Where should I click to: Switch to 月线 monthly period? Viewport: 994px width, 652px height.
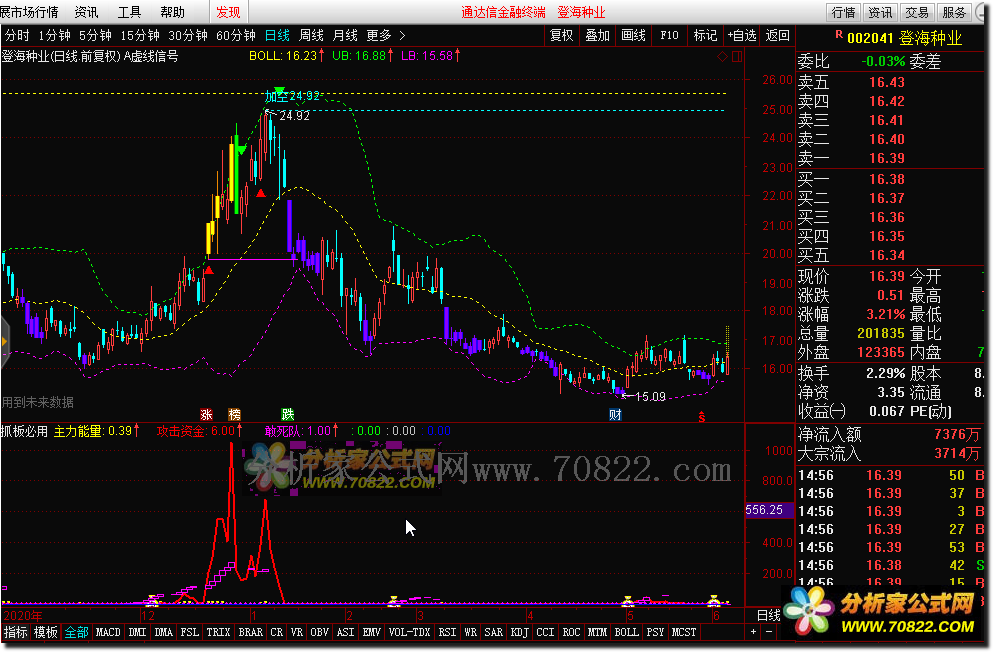[x=345, y=35]
